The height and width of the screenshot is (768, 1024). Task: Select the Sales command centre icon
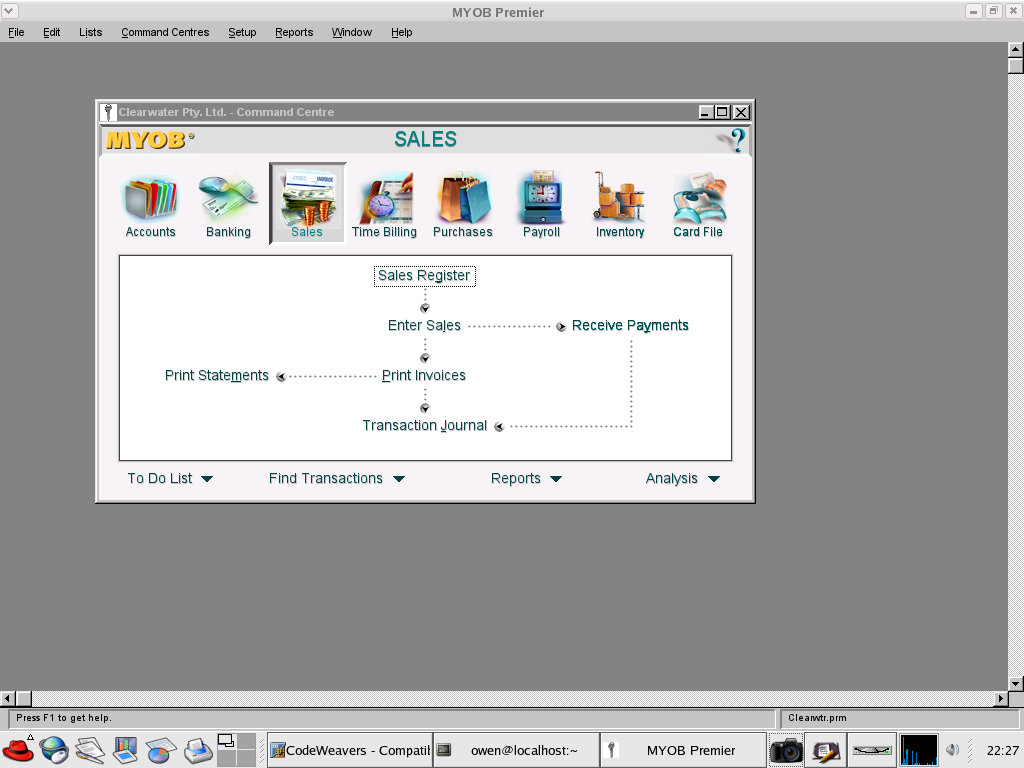click(307, 204)
